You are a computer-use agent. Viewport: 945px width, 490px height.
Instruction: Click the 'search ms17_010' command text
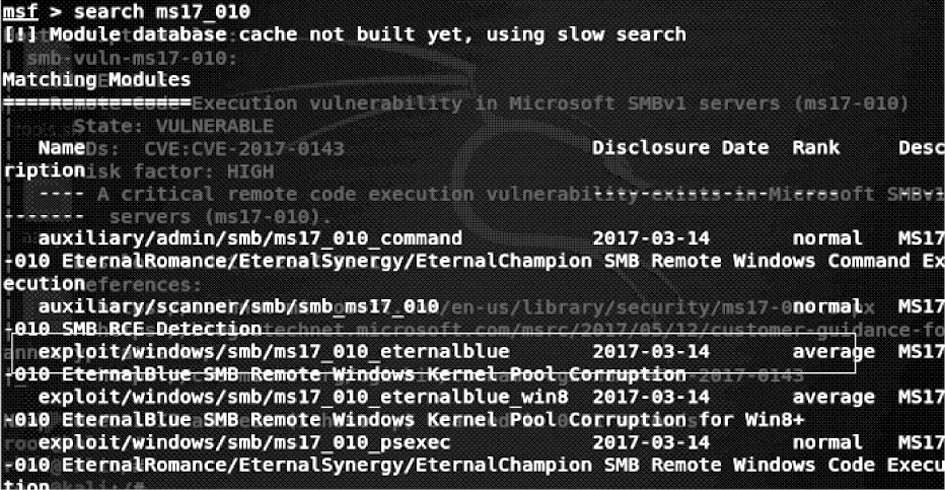click(162, 11)
